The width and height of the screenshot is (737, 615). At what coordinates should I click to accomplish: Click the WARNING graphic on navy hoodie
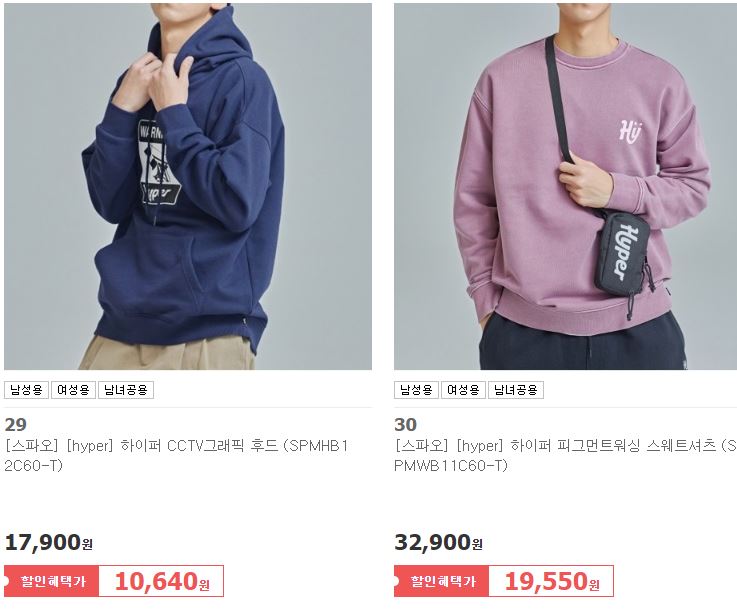(158, 163)
